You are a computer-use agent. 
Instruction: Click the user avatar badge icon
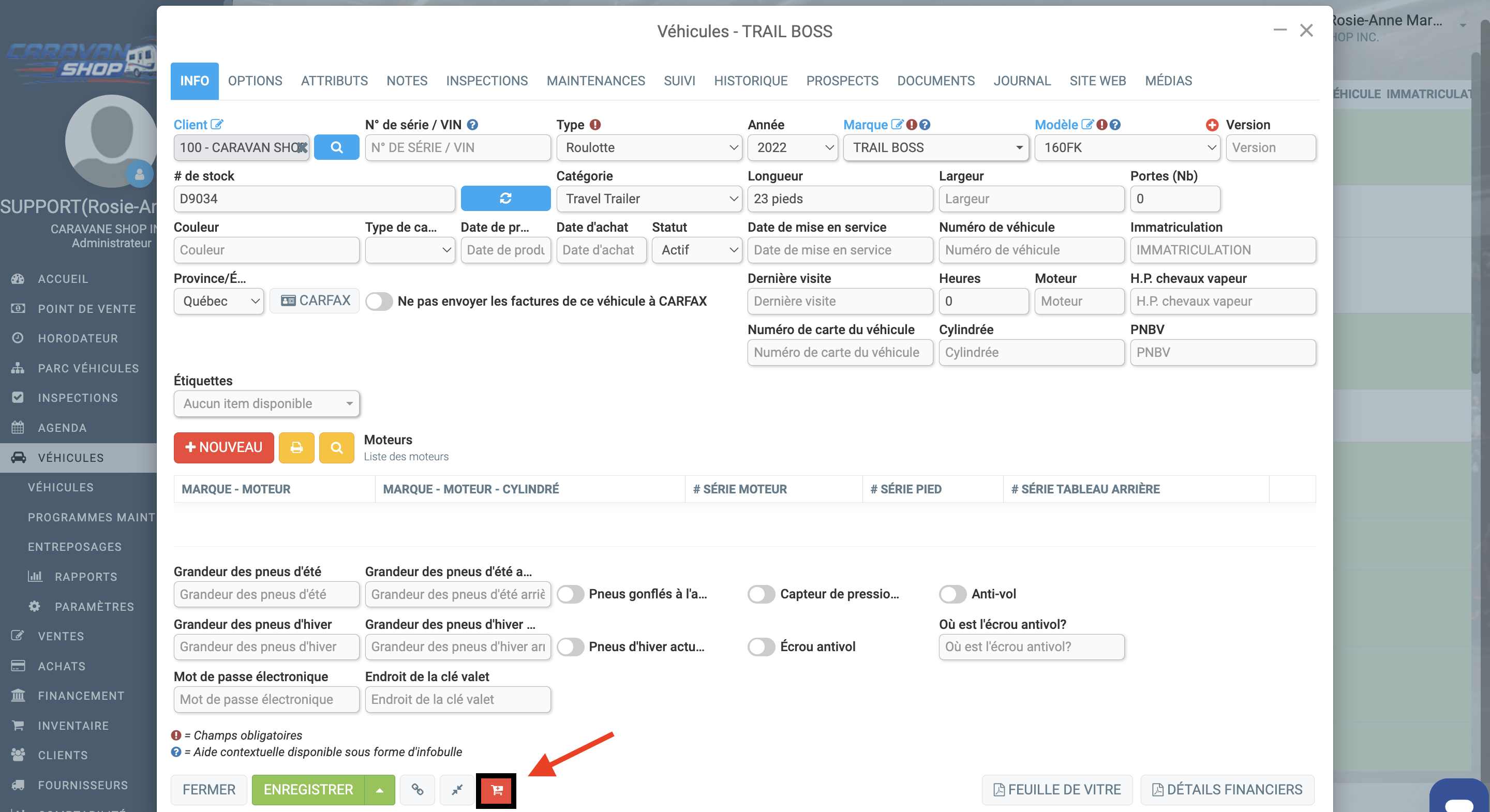point(139,173)
